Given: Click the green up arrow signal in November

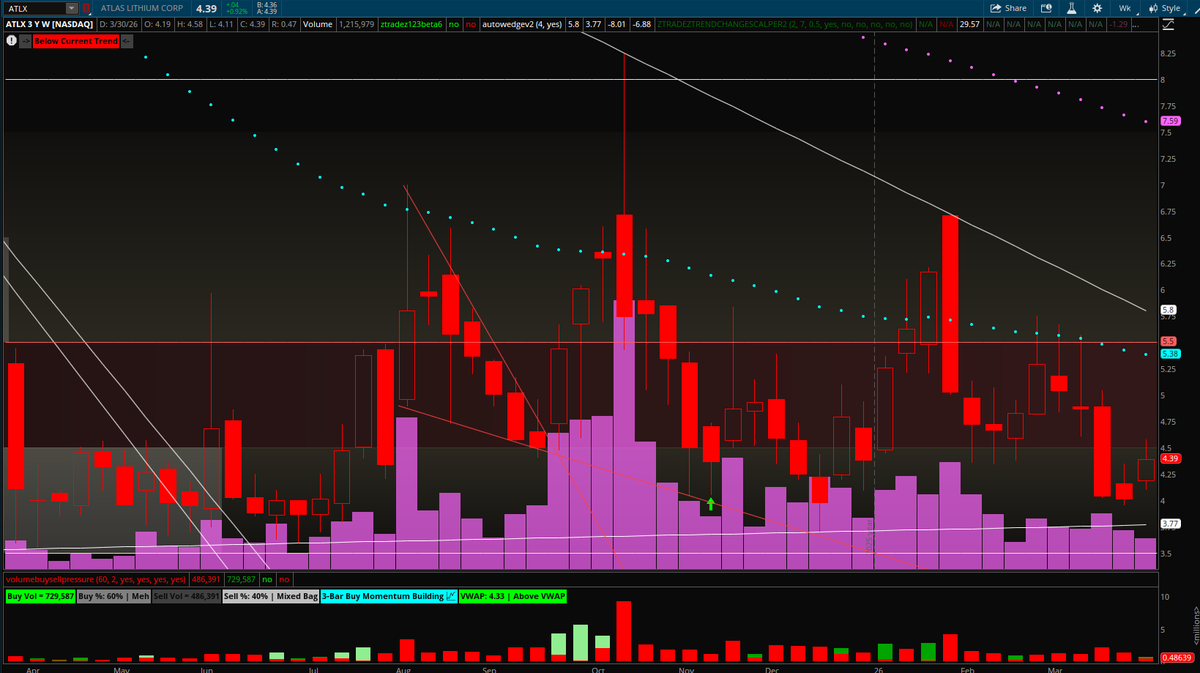Looking at the screenshot, I should [710, 504].
